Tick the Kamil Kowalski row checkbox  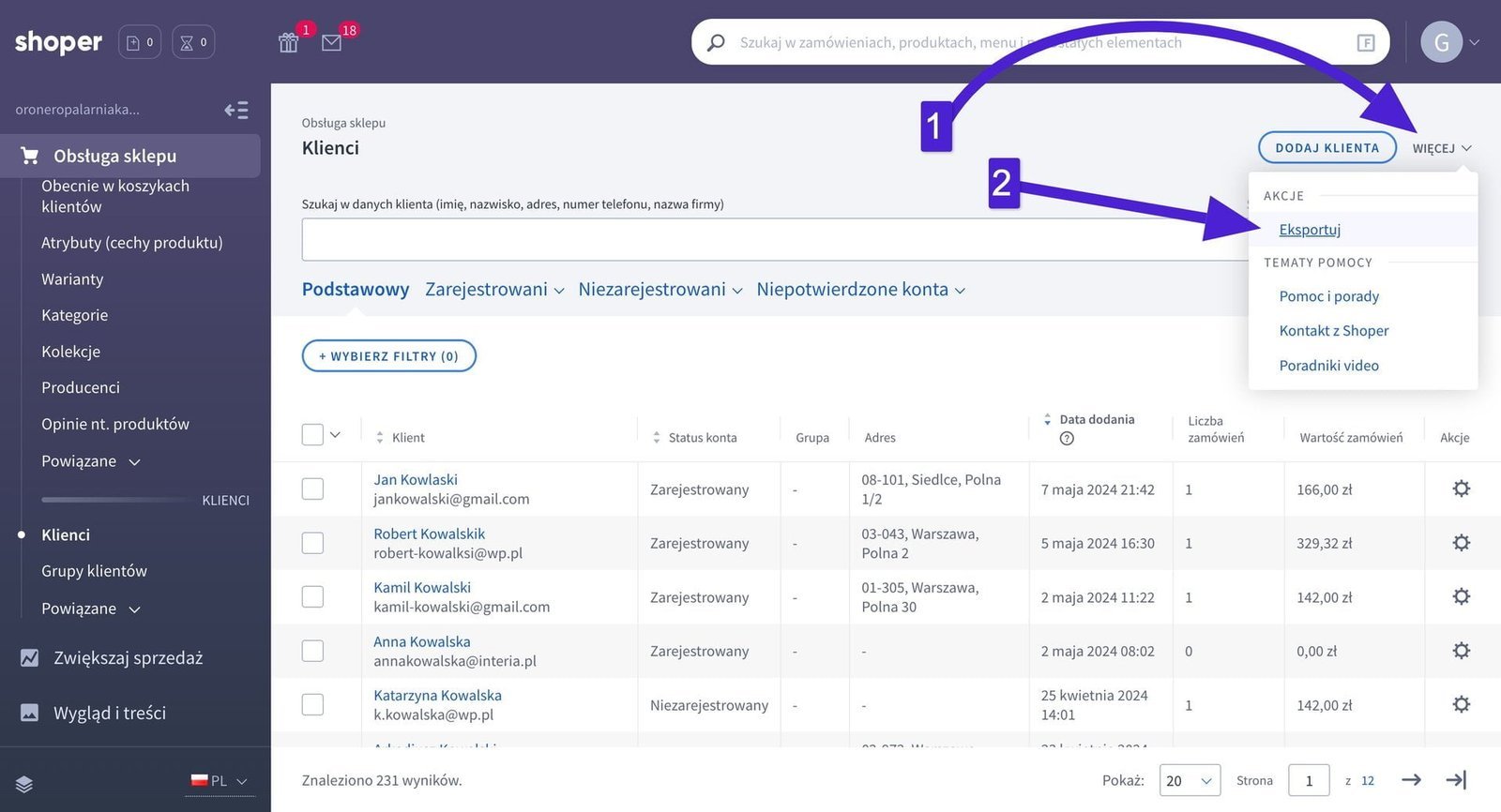coord(312,597)
